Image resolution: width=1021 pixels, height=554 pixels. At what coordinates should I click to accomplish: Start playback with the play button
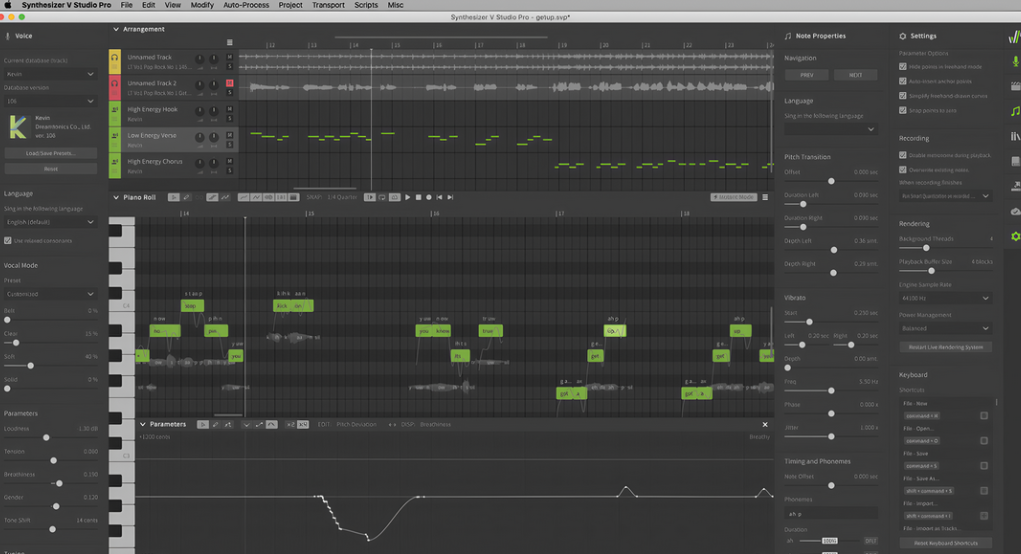pos(408,197)
